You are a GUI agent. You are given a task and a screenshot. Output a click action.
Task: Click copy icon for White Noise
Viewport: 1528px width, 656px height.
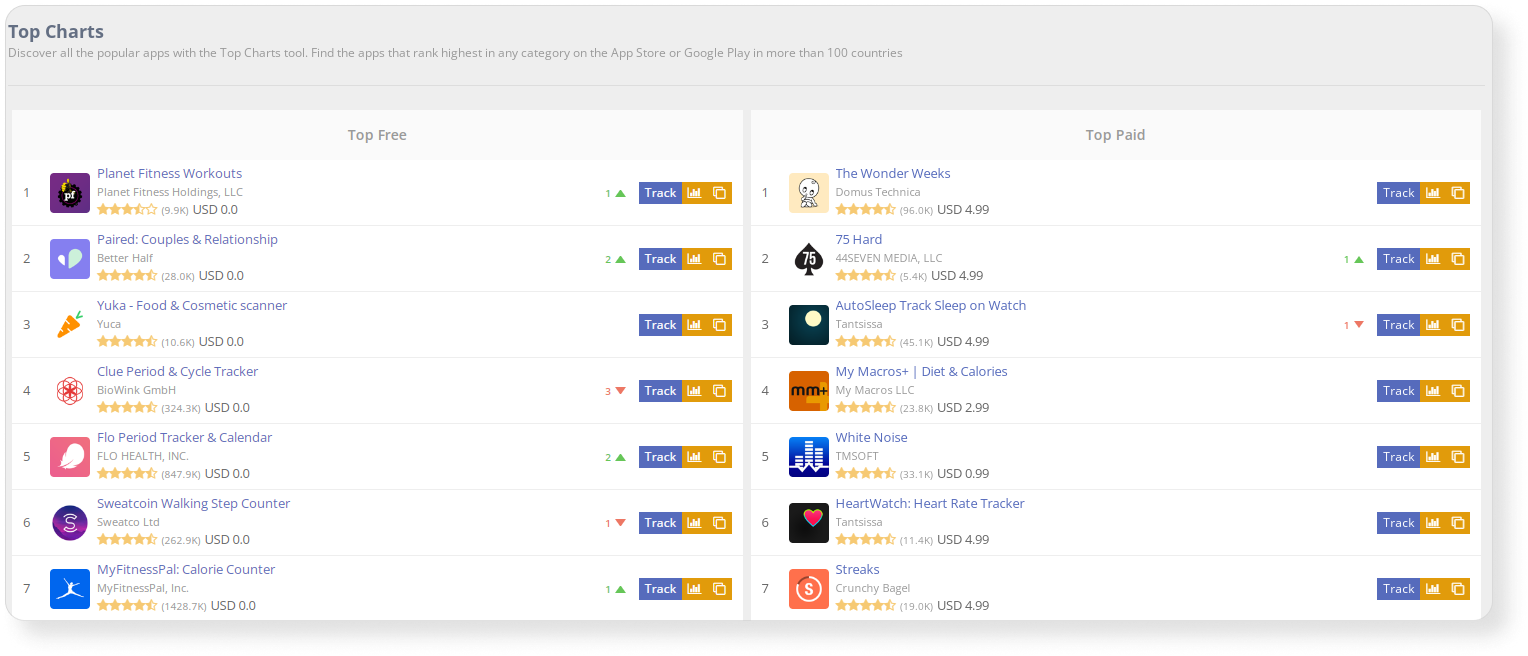pyautogui.click(x=1457, y=457)
